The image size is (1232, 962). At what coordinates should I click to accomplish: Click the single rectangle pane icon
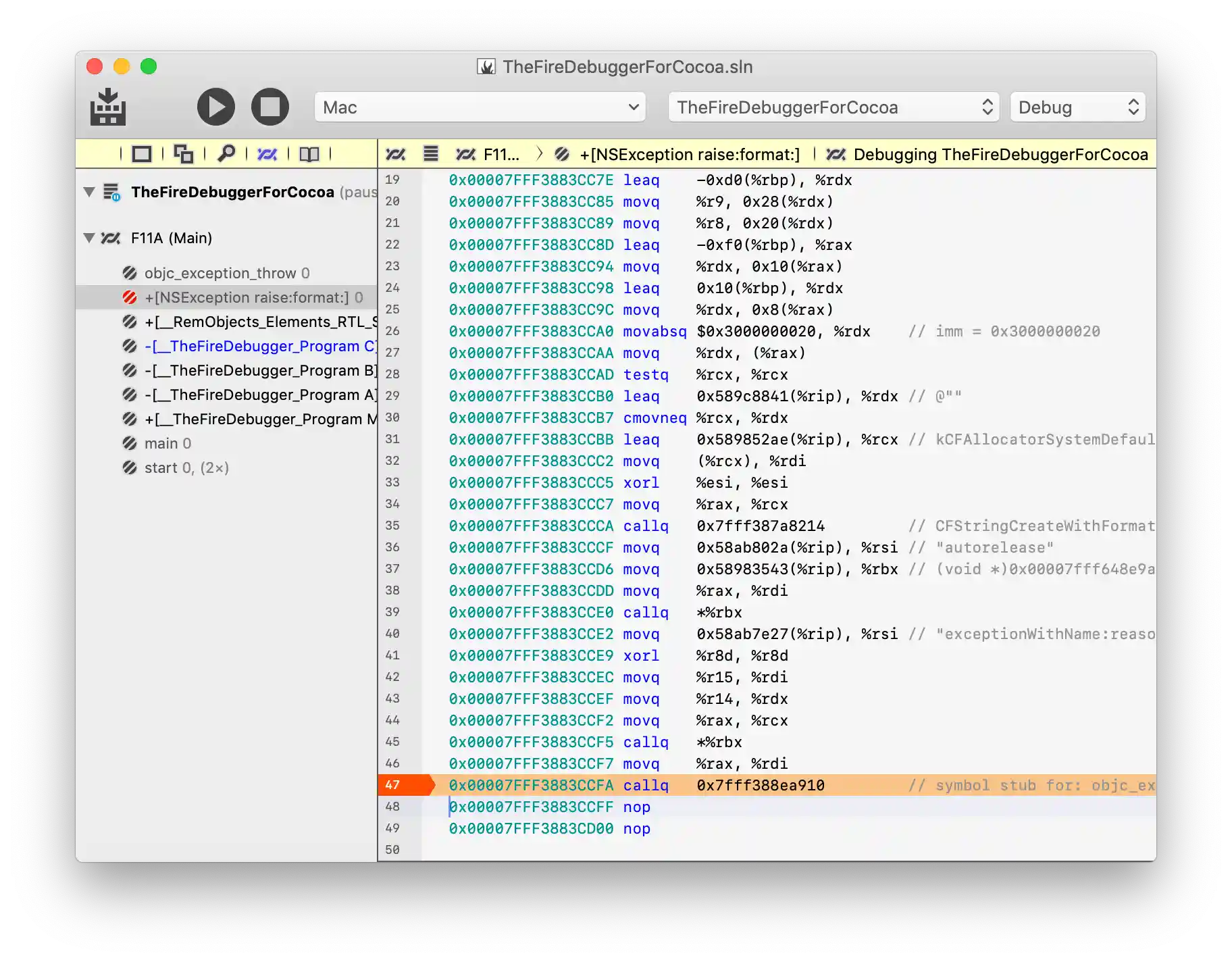pyautogui.click(x=142, y=154)
